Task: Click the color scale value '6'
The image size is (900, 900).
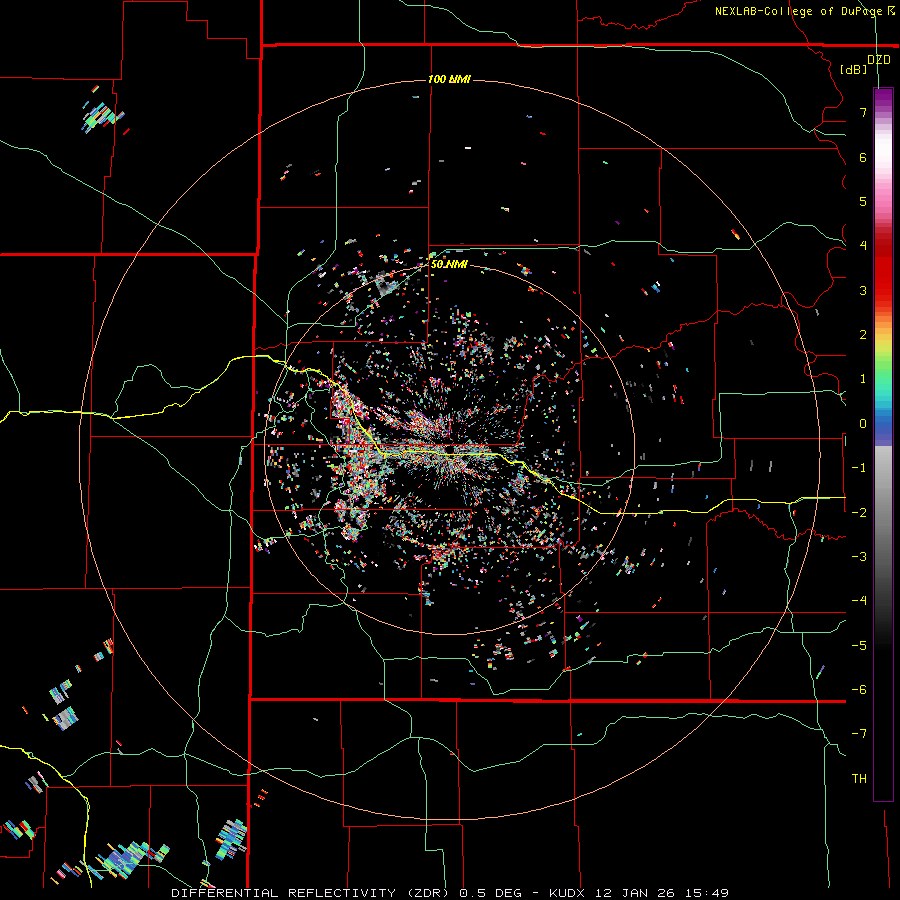Action: coord(863,157)
